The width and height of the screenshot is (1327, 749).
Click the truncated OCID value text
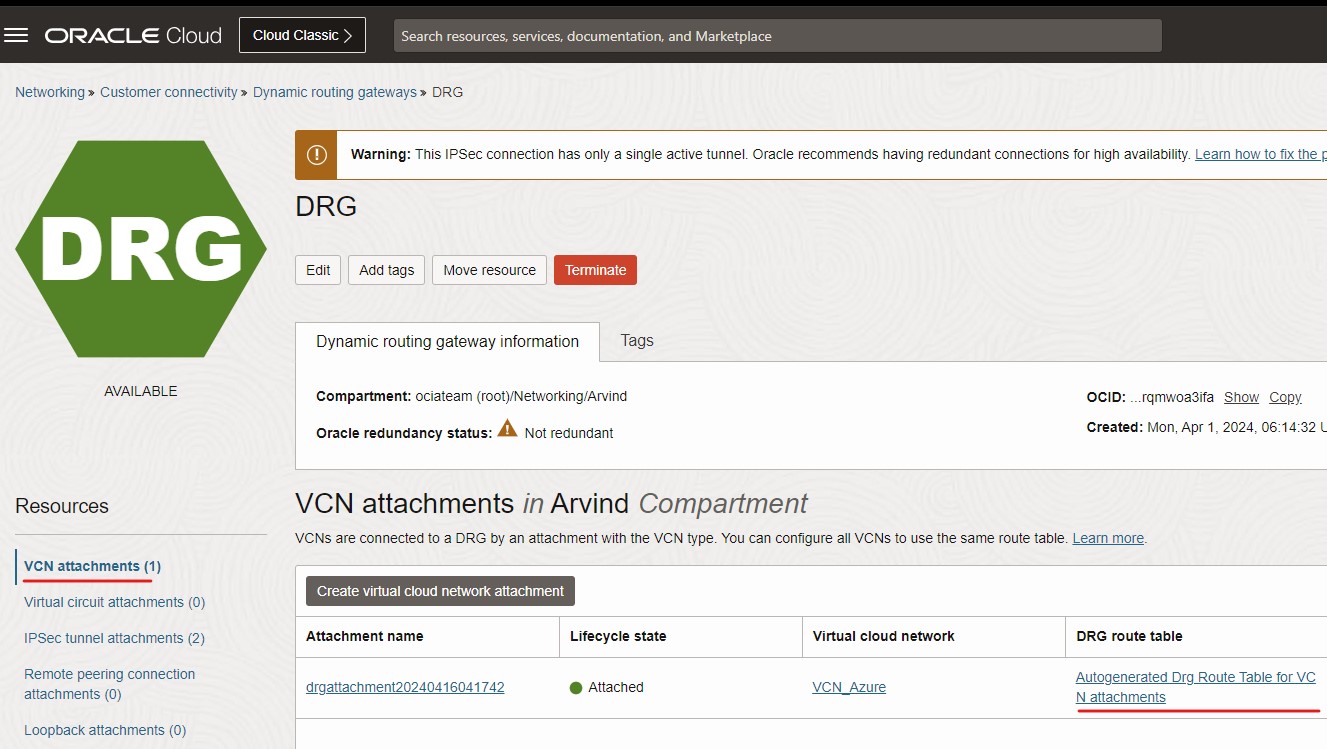(1172, 397)
